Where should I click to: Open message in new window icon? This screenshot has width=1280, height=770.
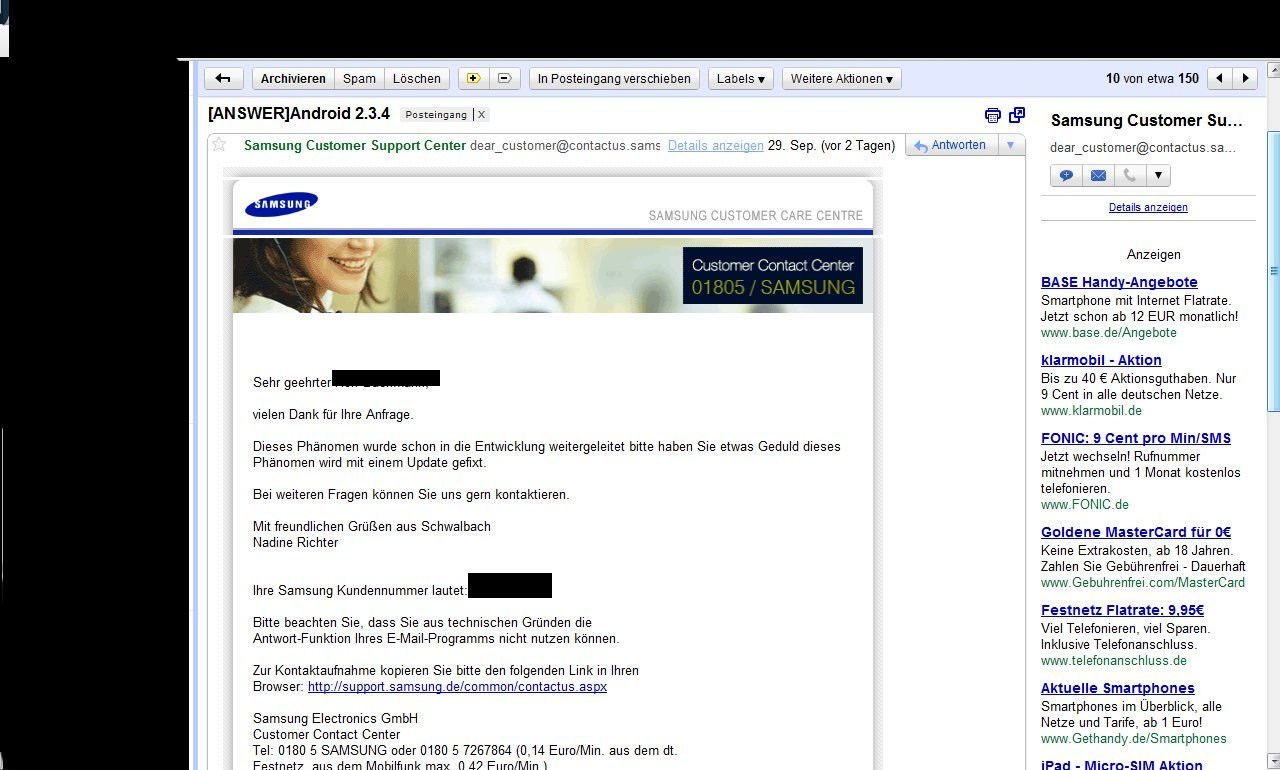tap(1017, 115)
